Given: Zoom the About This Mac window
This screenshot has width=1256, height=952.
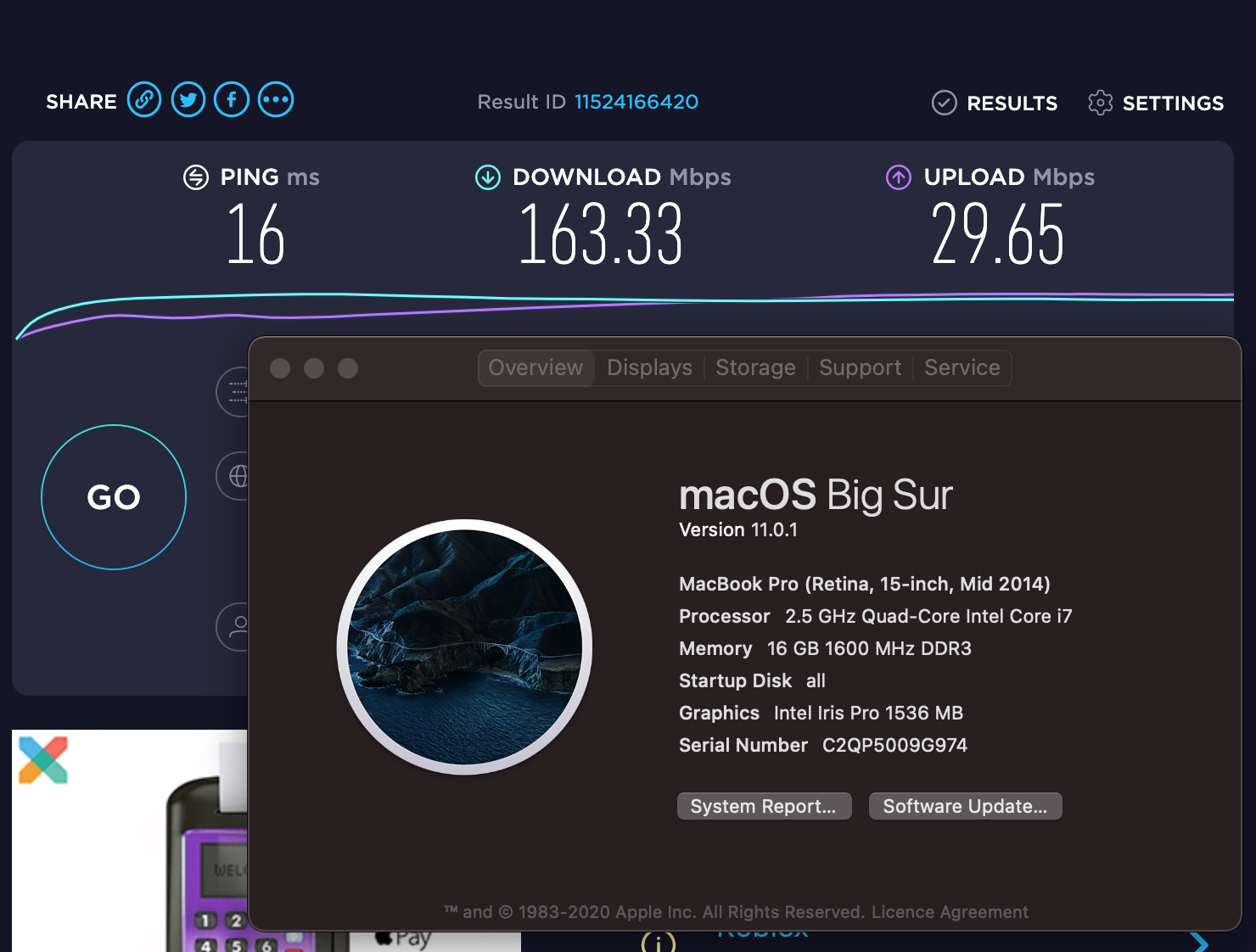Looking at the screenshot, I should 348,368.
